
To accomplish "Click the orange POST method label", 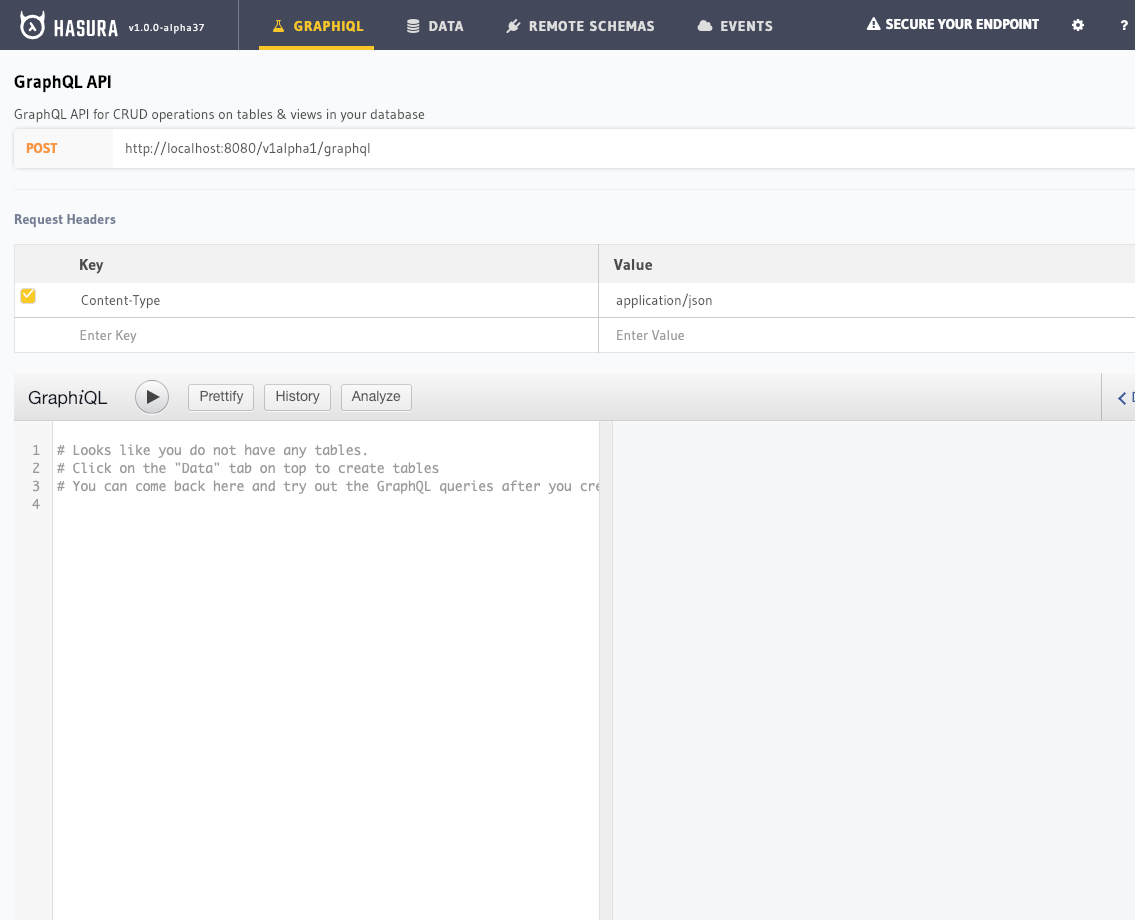I will point(40,148).
